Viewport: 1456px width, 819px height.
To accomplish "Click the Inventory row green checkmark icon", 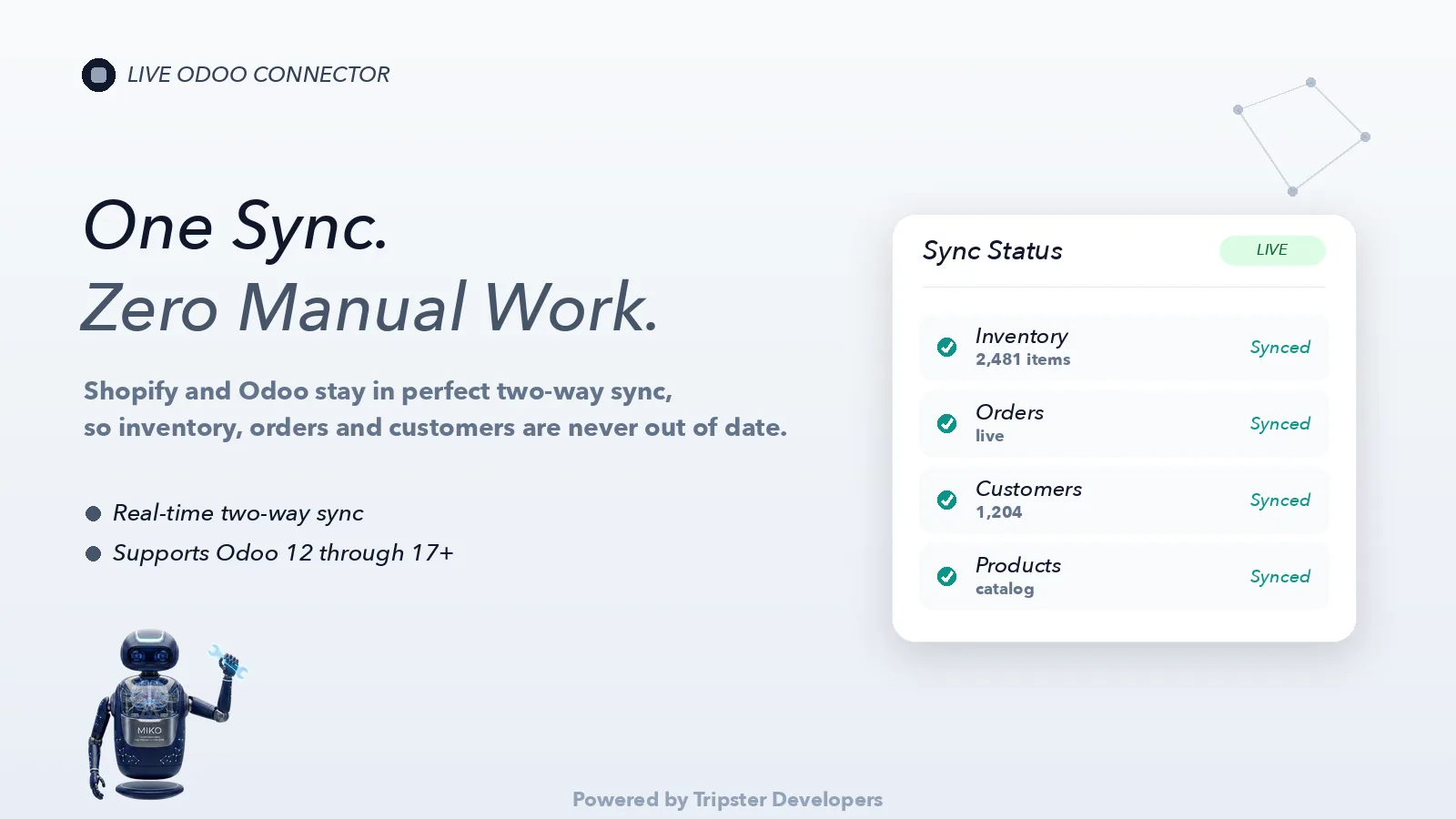I will point(946,347).
